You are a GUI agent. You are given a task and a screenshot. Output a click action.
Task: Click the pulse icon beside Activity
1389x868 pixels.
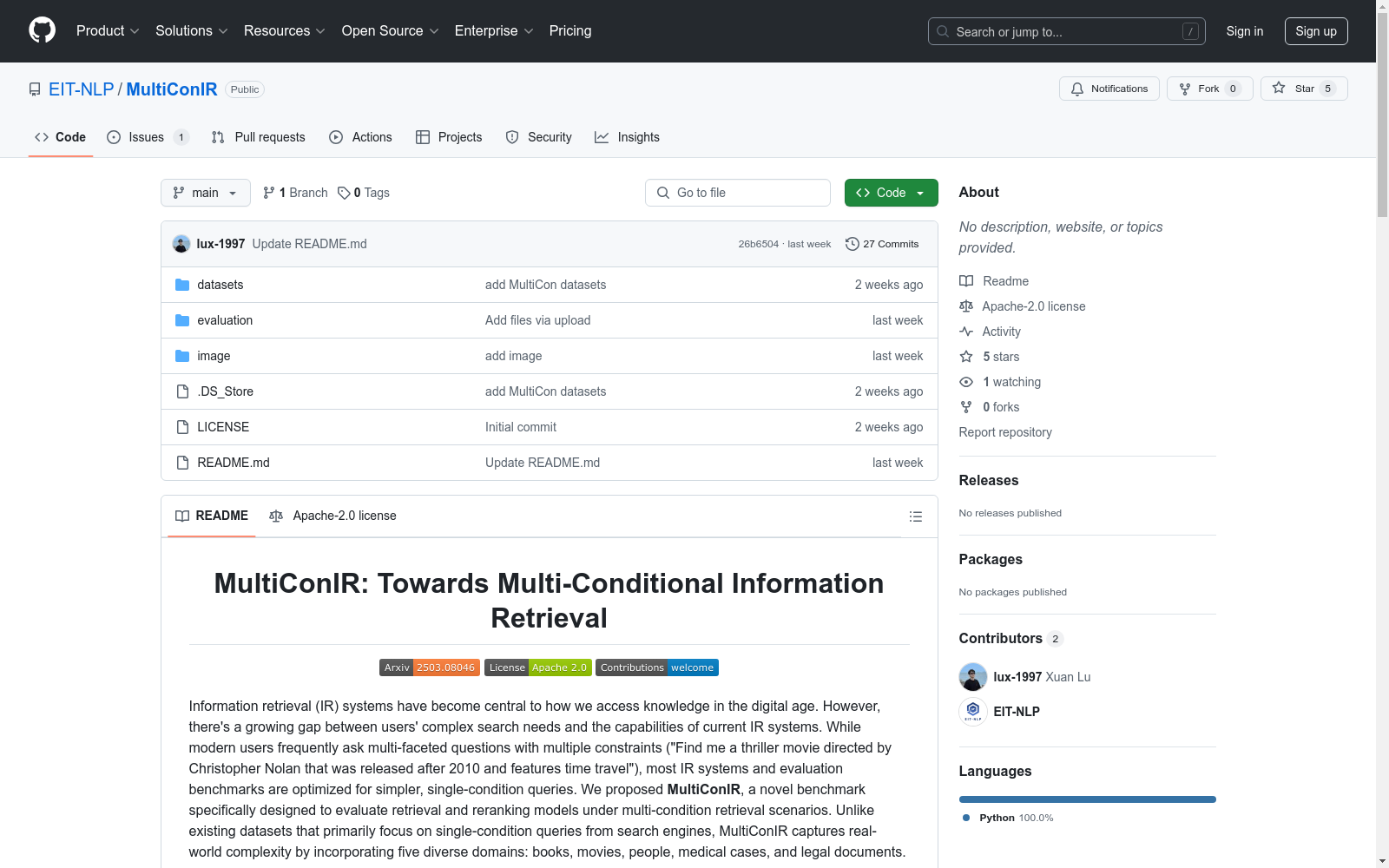tap(966, 332)
